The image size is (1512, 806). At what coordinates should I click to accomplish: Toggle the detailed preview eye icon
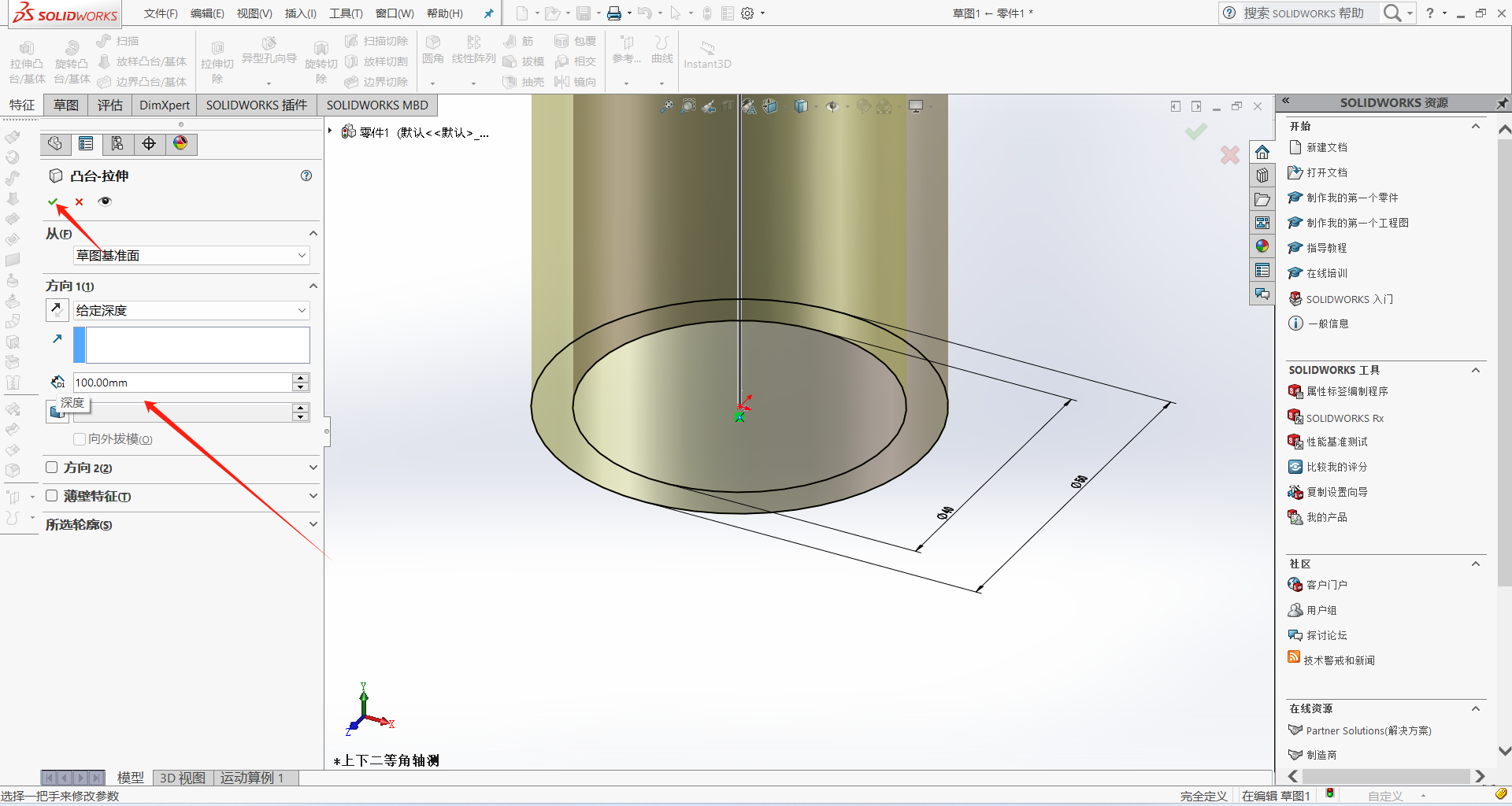tap(105, 201)
